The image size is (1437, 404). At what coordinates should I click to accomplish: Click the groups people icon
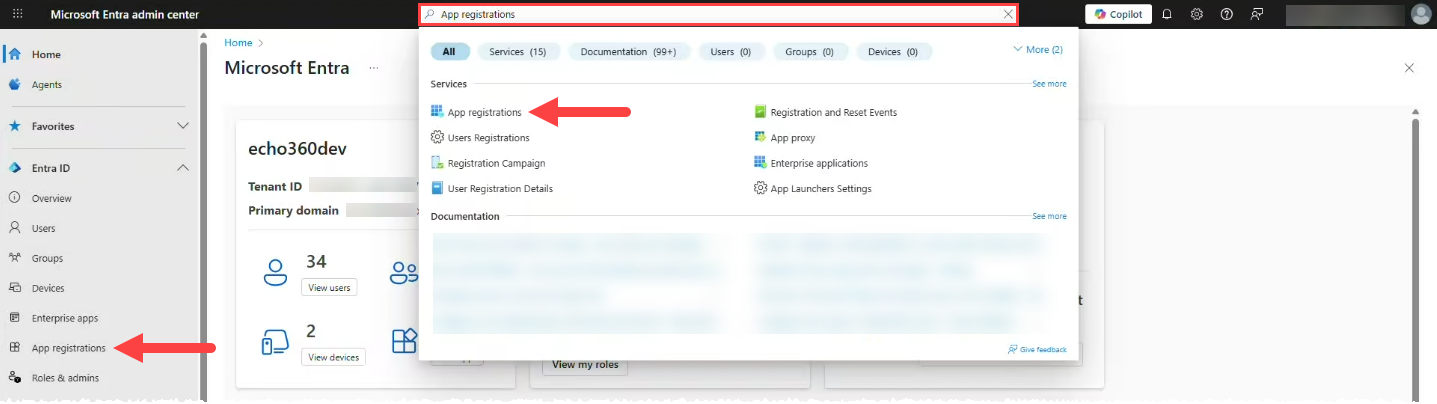point(404,272)
